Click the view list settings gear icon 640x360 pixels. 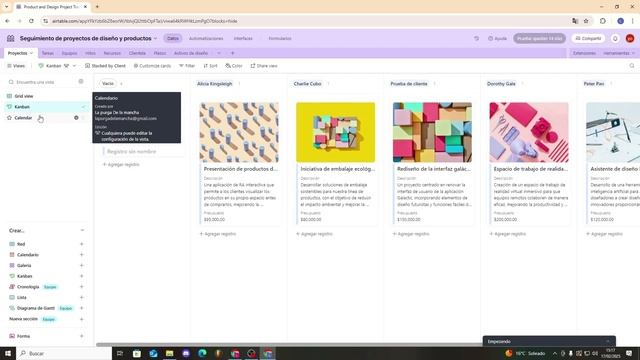(81, 82)
